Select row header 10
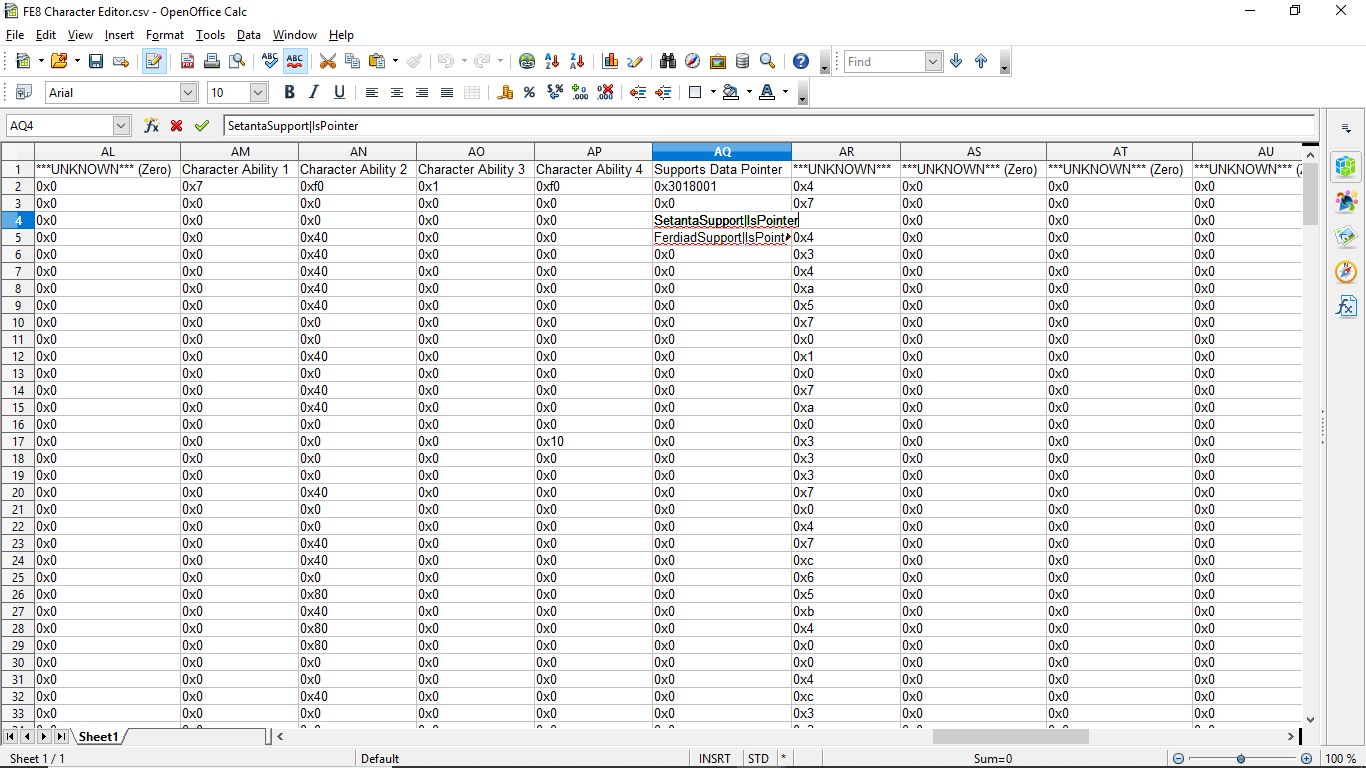1366x768 pixels. [x=18, y=322]
